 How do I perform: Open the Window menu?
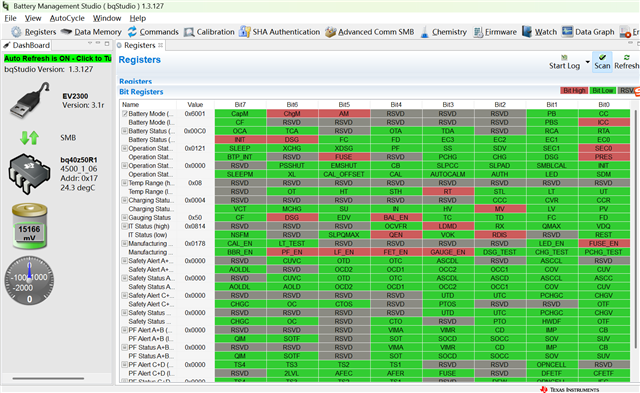pyautogui.click(x=107, y=18)
